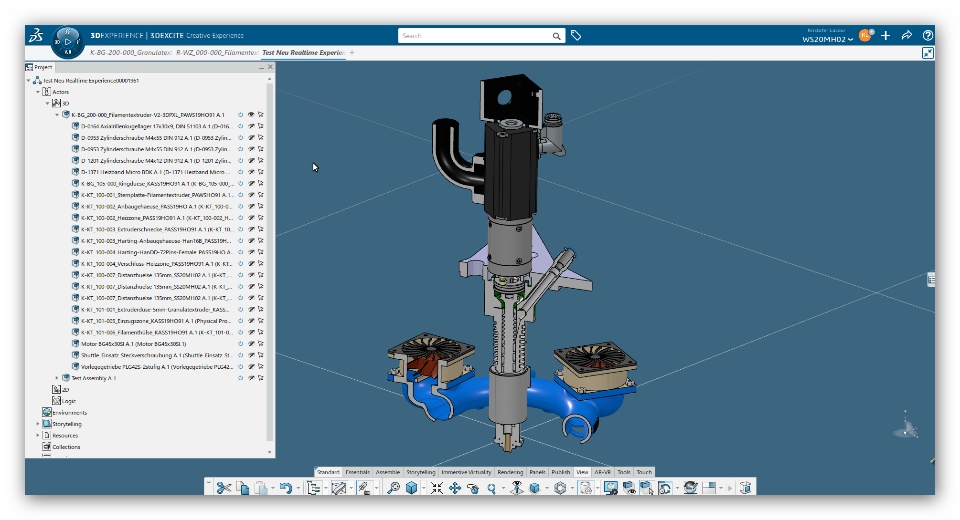Open the WS20MH02 user dropdown
The image size is (960, 520).
(x=828, y=39)
